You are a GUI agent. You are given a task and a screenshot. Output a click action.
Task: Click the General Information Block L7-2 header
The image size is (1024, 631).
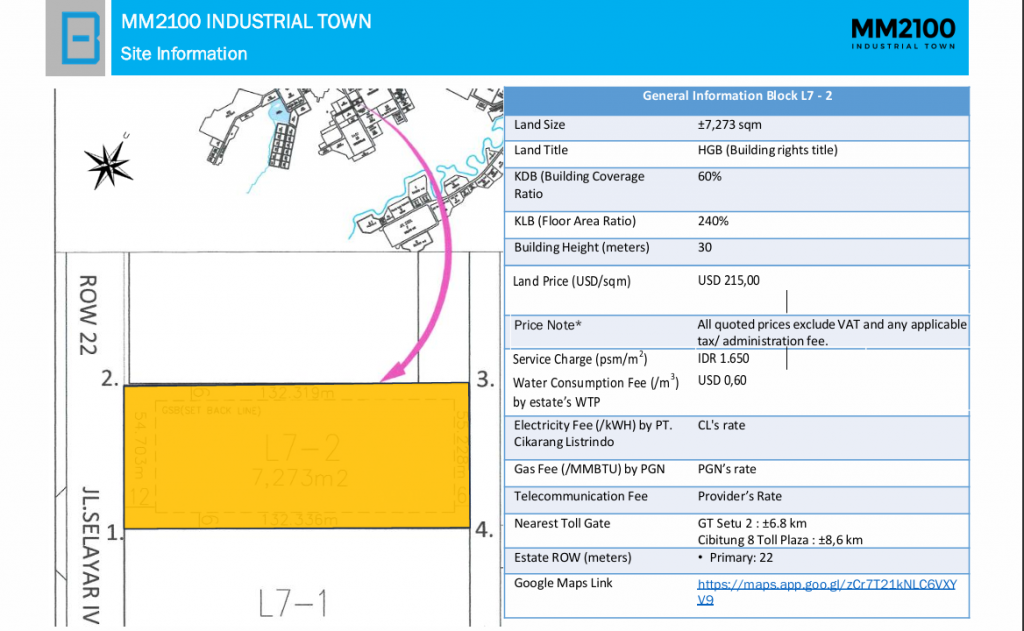point(737,96)
